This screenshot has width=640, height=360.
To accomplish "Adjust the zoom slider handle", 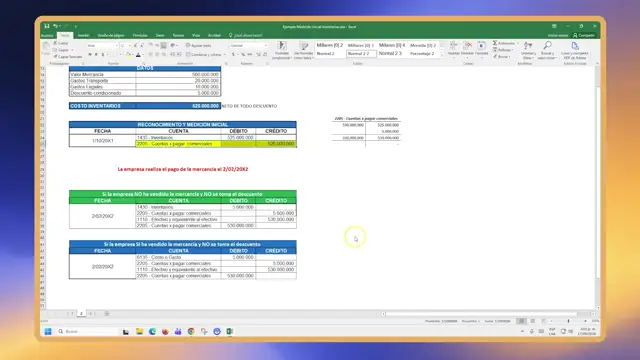I will (x=568, y=321).
